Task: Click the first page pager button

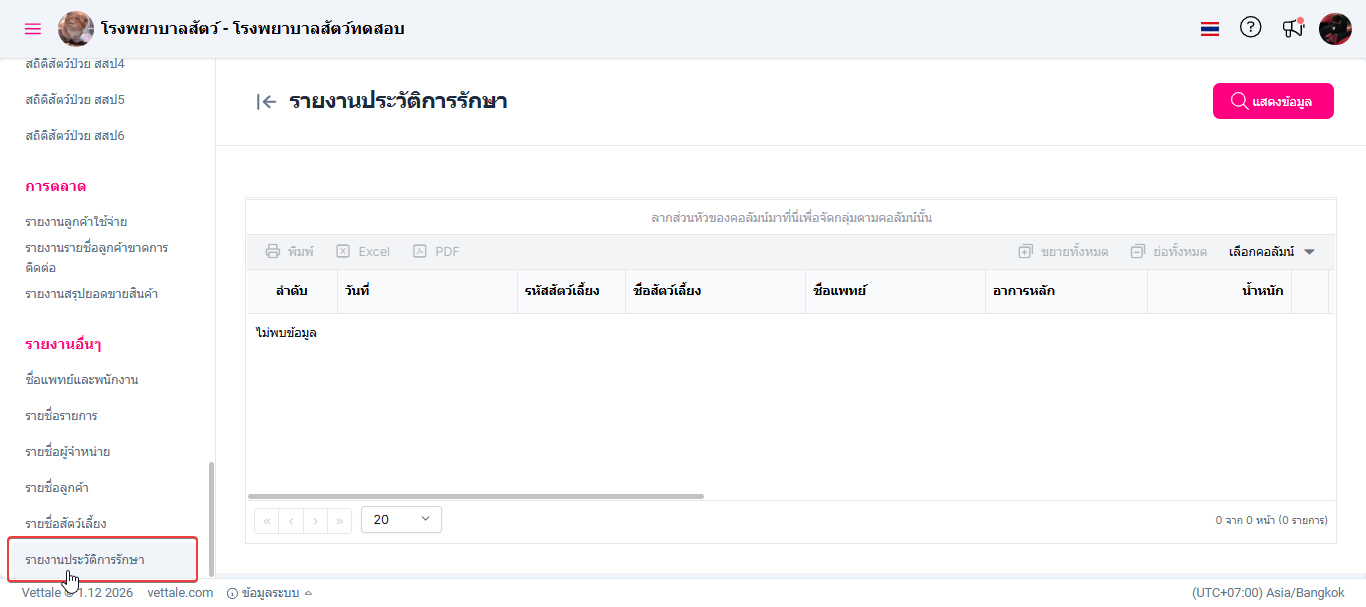Action: point(267,521)
